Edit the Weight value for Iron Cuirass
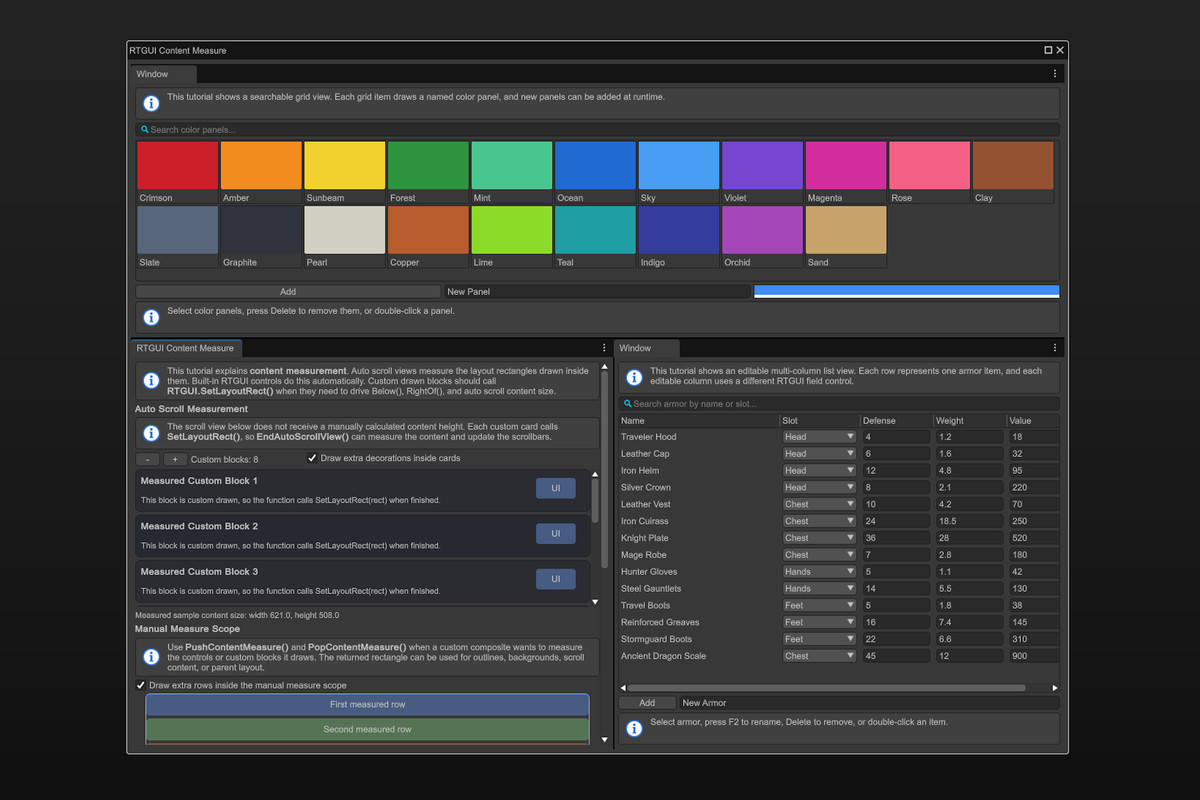Image resolution: width=1200 pixels, height=800 pixels. [x=969, y=521]
